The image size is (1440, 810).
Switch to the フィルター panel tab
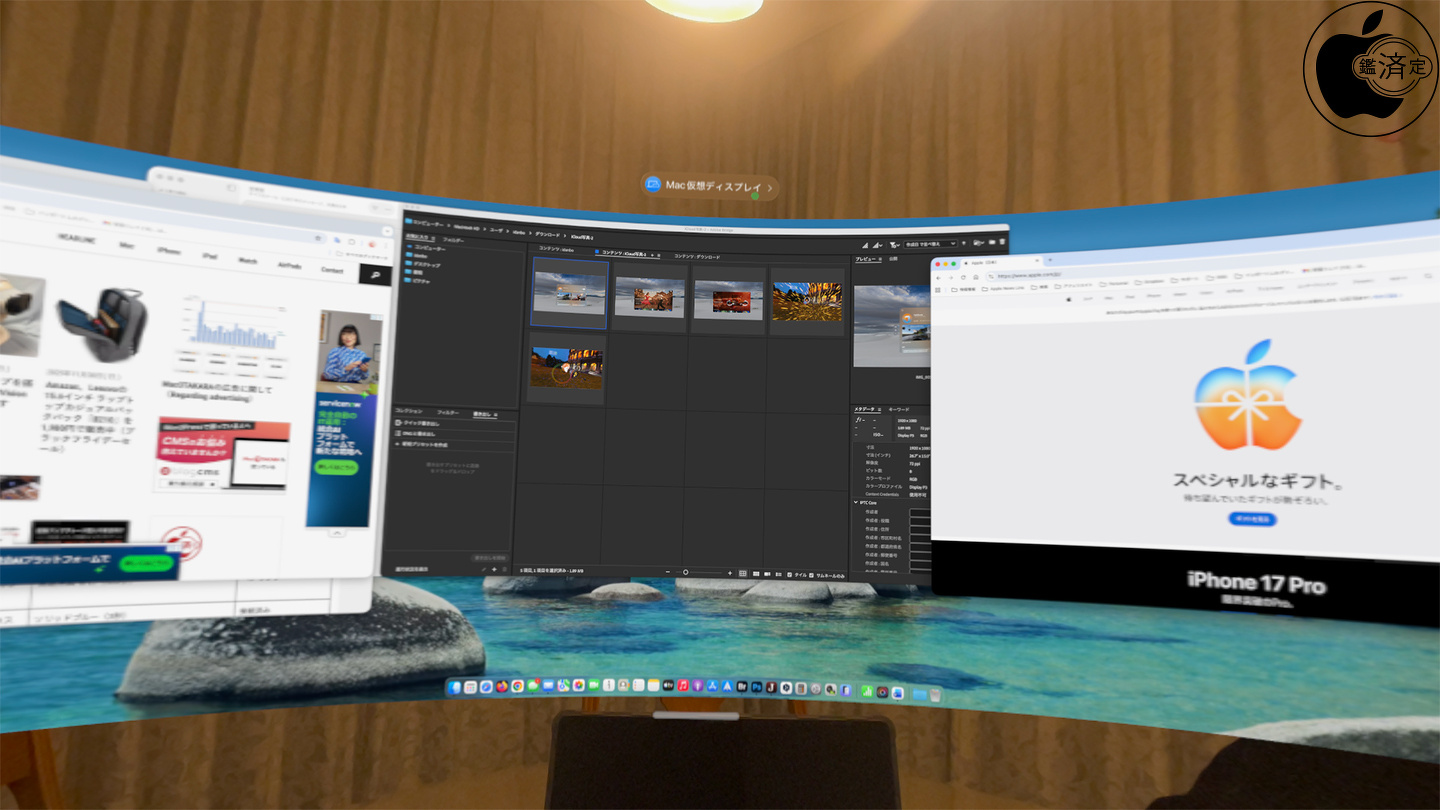tap(448, 412)
